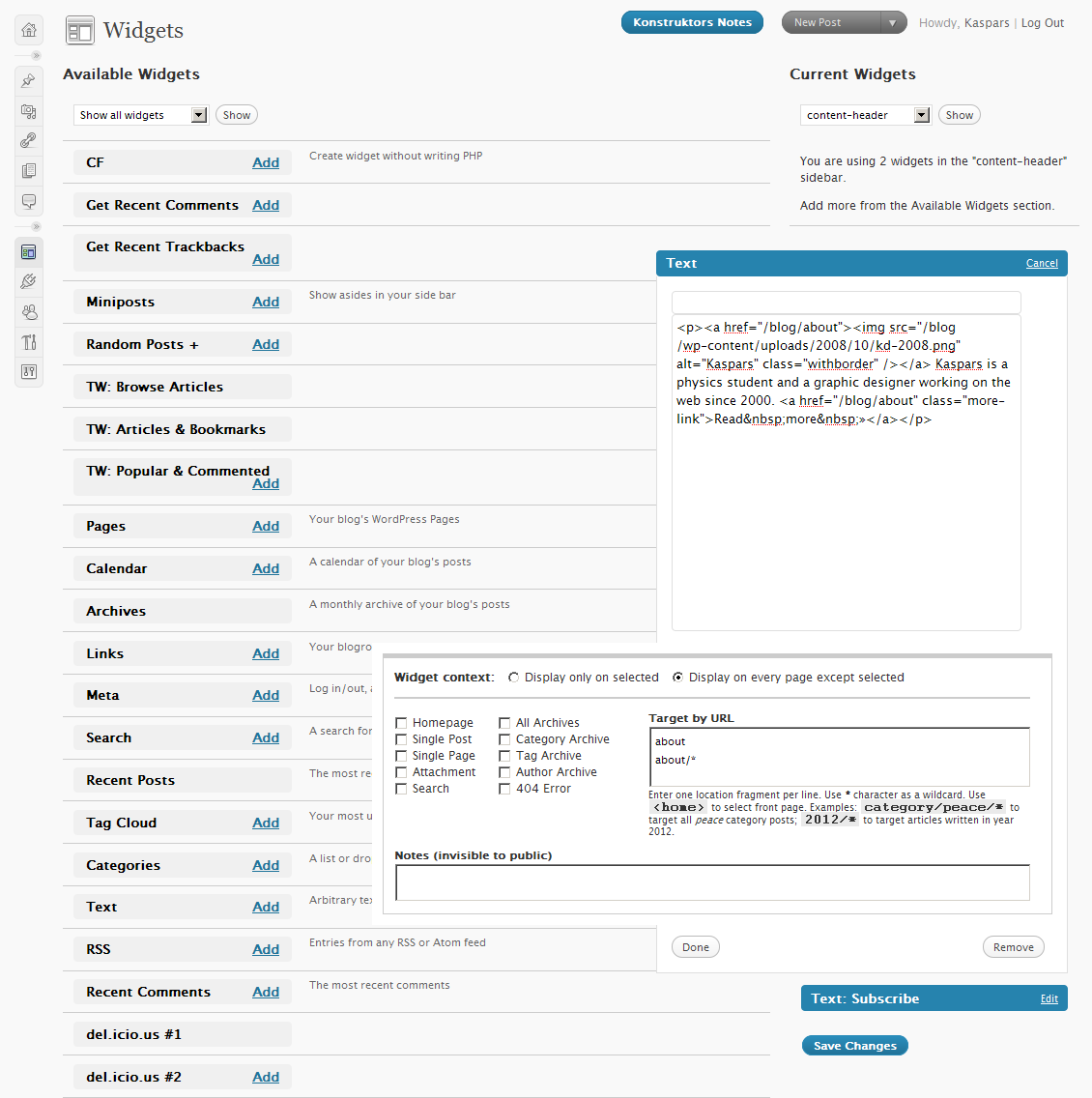
Task: Check the Homepage checkbox
Action: pyautogui.click(x=401, y=723)
